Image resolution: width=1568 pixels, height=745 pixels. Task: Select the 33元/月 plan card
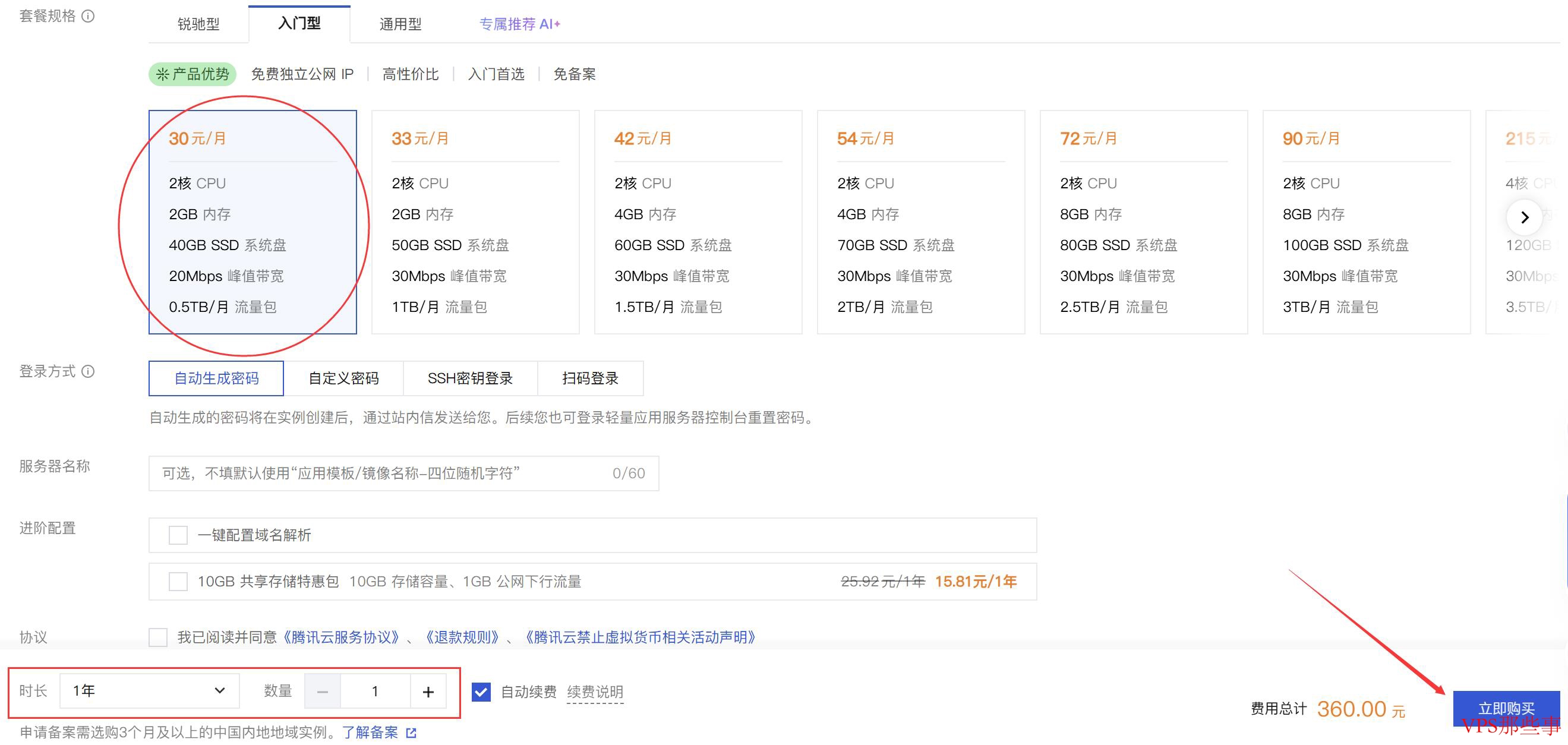[475, 222]
